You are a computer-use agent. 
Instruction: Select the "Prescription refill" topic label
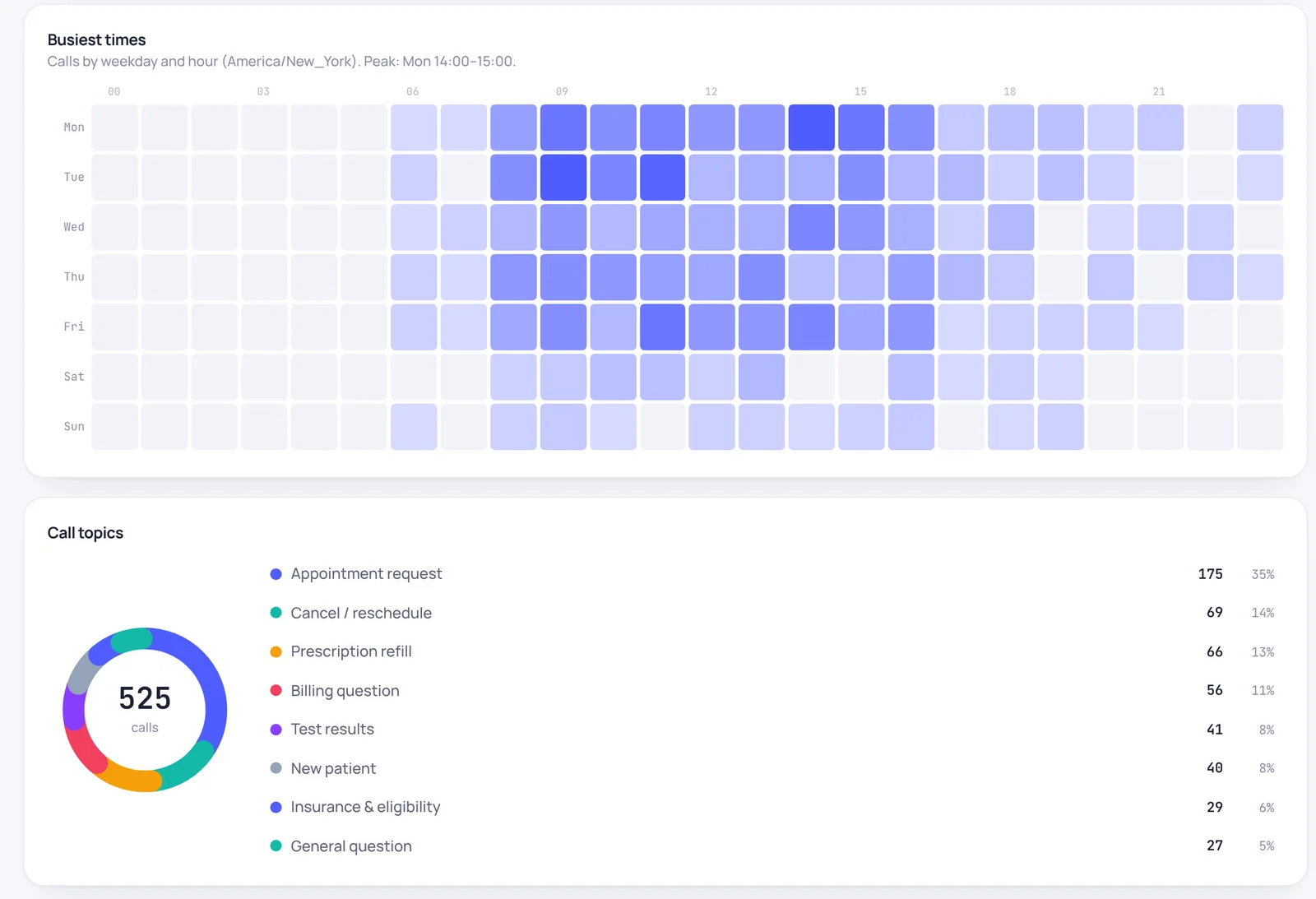coord(351,651)
